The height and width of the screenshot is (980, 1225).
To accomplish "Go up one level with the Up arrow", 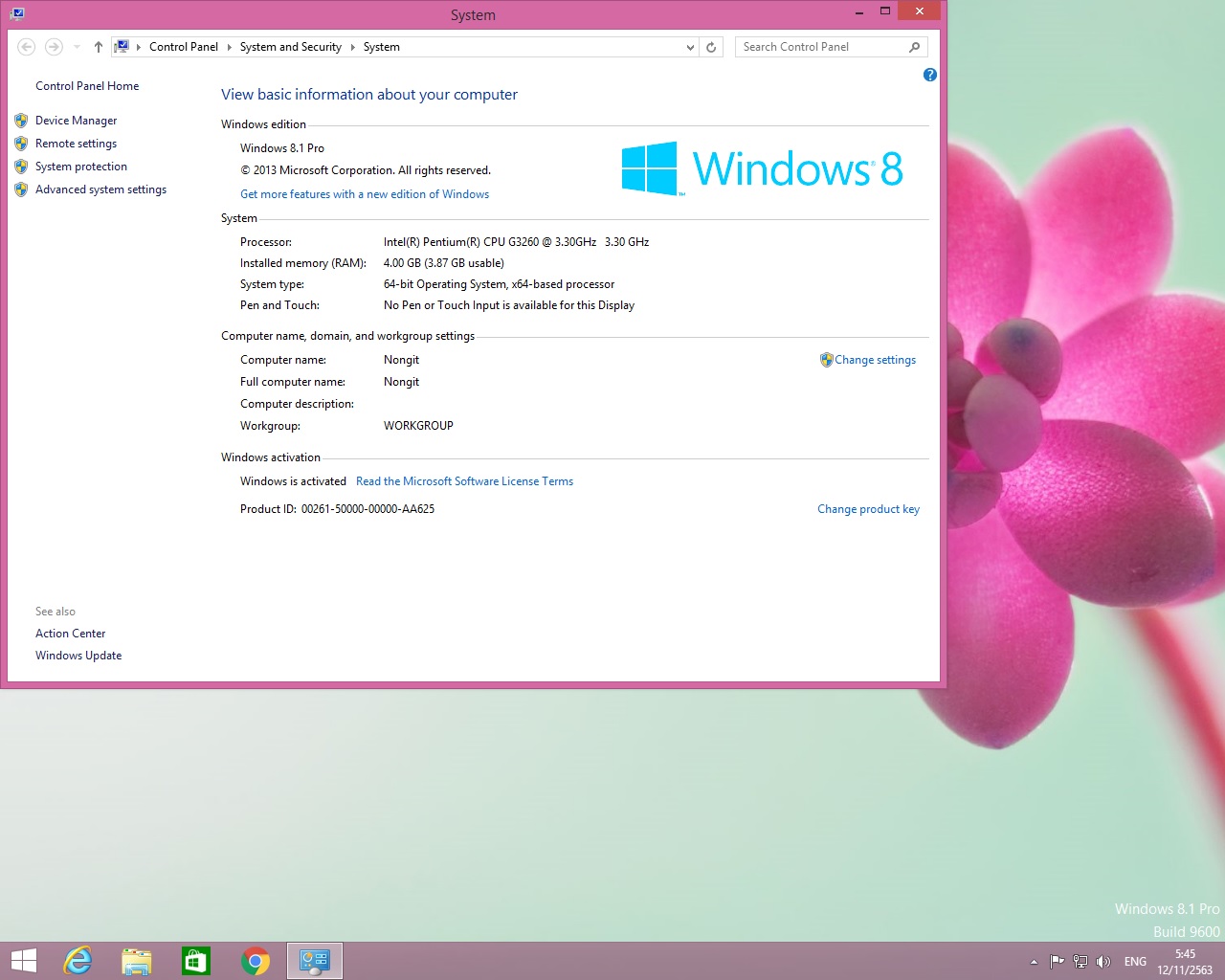I will [x=98, y=47].
